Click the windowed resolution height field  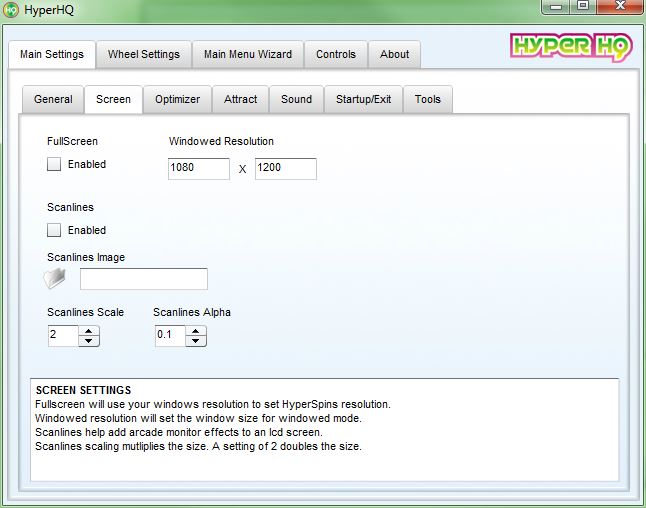tap(285, 169)
